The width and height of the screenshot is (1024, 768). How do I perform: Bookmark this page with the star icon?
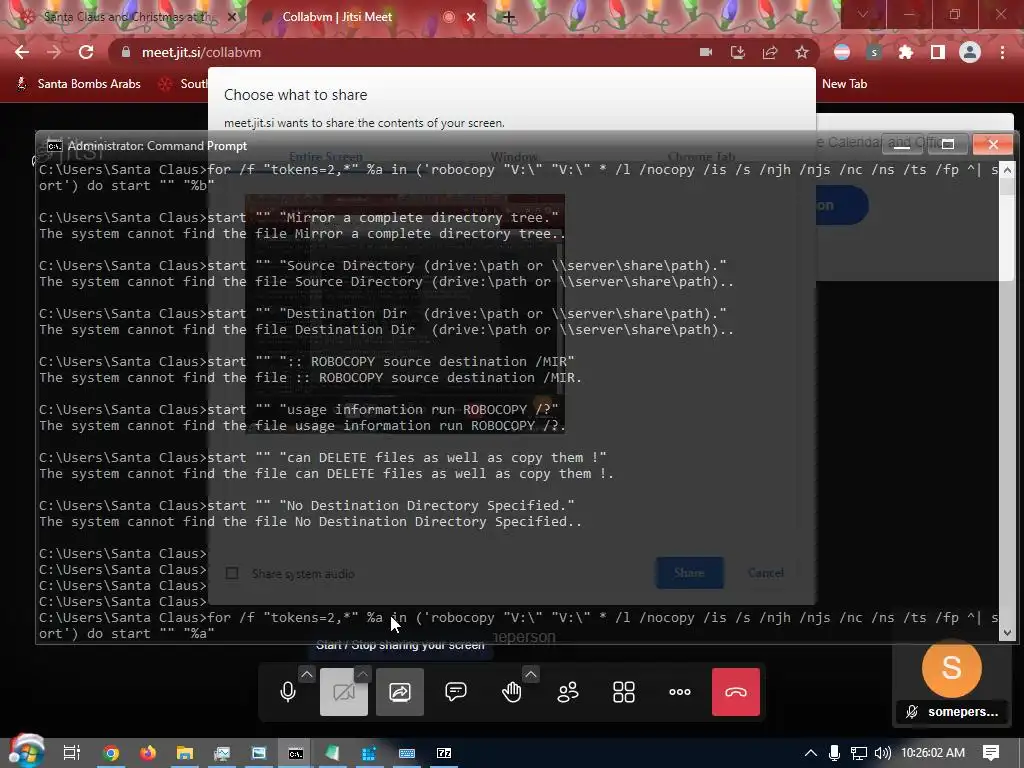(802, 52)
